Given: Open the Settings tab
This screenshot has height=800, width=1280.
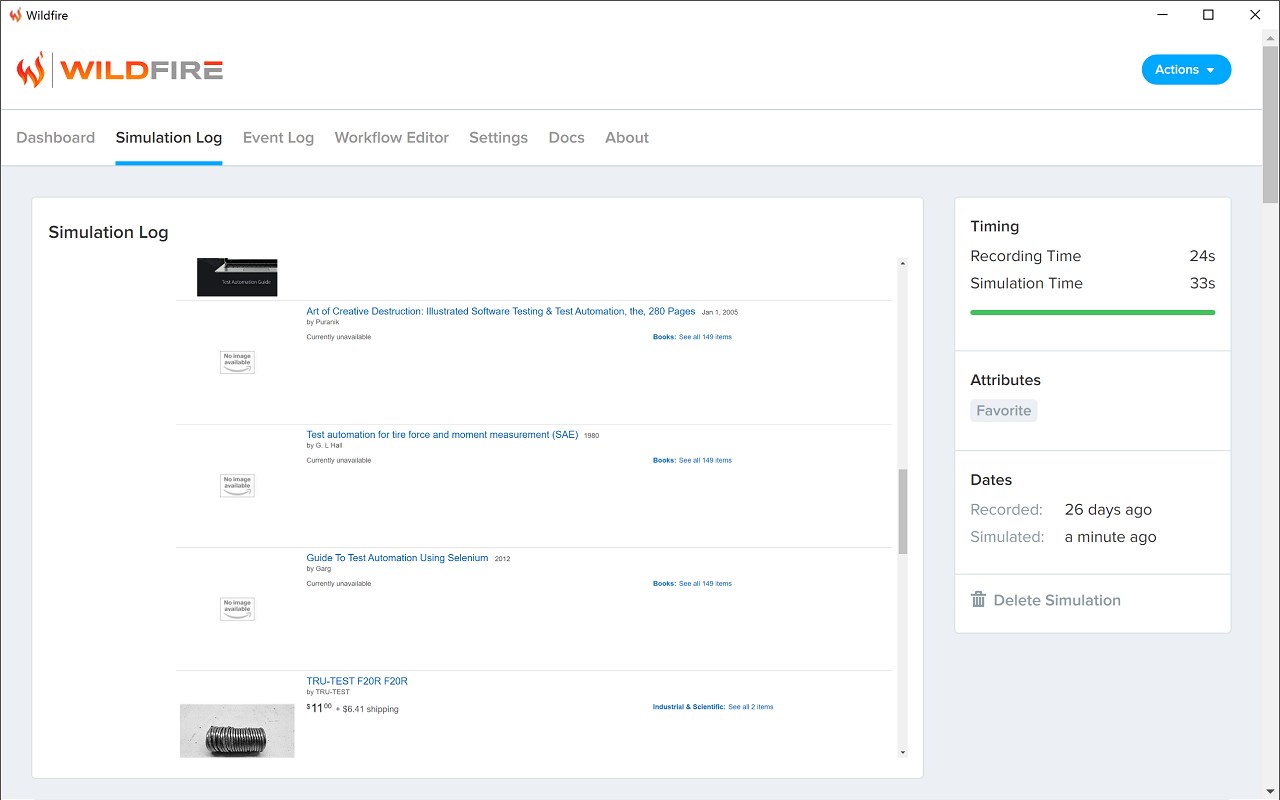Looking at the screenshot, I should (498, 138).
